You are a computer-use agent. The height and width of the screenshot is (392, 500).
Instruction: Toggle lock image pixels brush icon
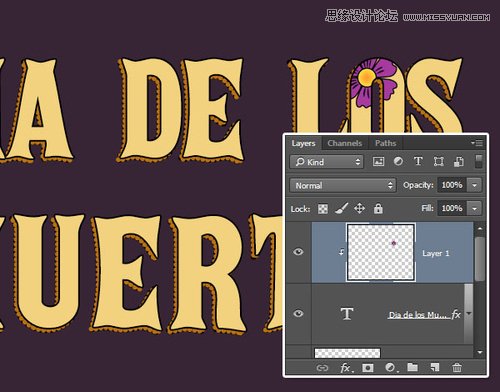[x=341, y=209]
